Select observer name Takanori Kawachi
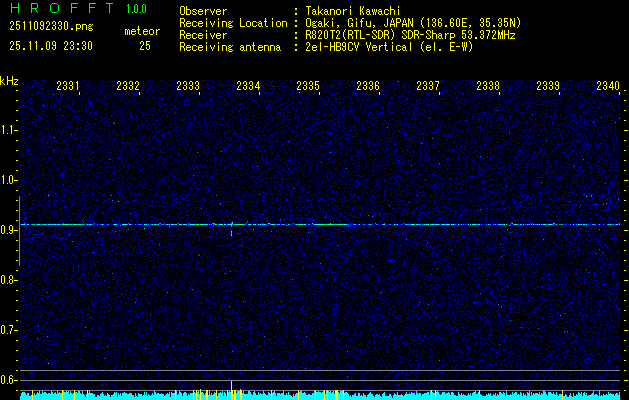 coord(353,11)
